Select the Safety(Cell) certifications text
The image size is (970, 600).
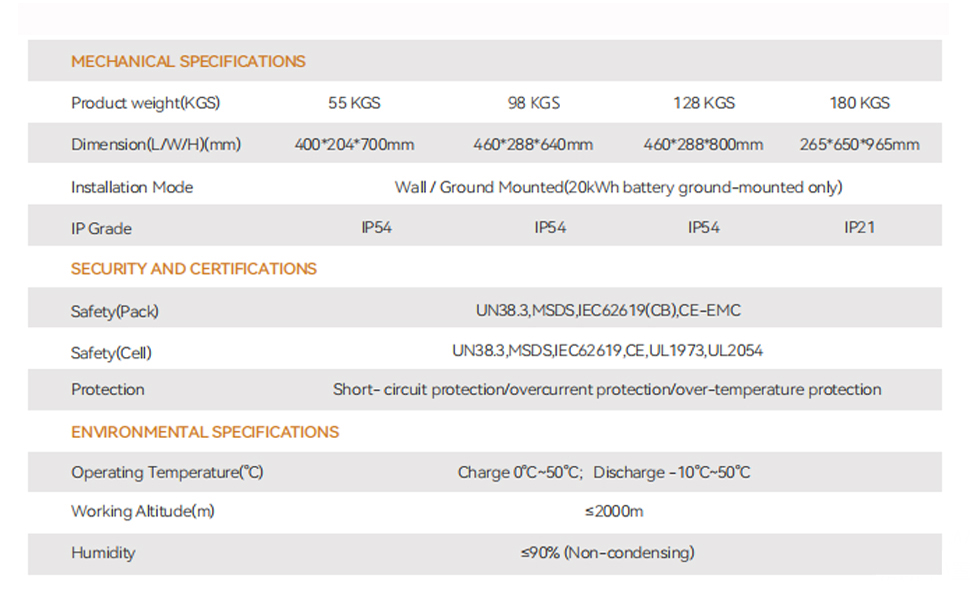(608, 351)
